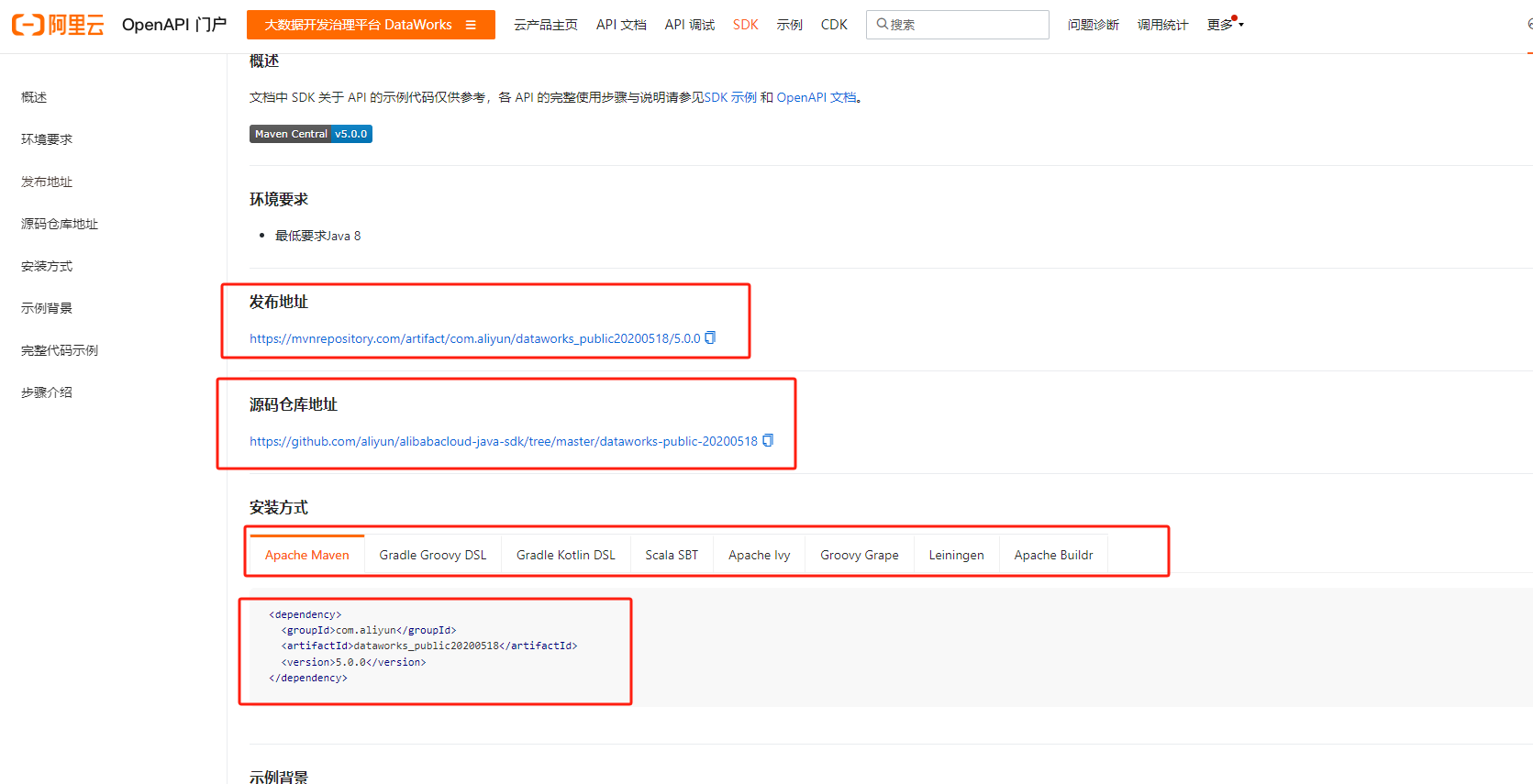Switch to the Scala SBT tab

[x=672, y=555]
